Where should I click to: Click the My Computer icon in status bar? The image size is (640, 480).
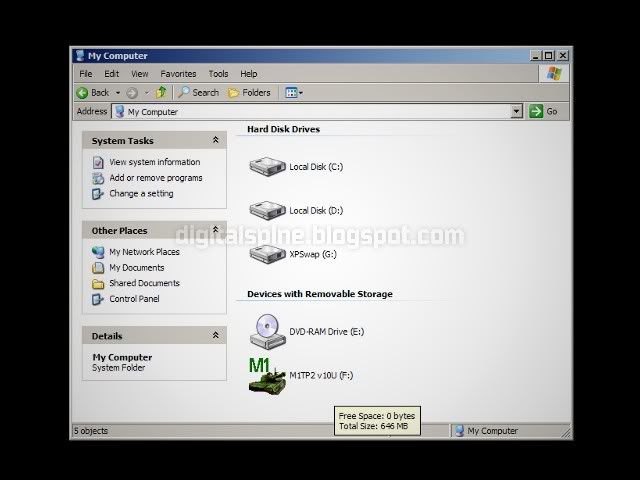[460, 431]
